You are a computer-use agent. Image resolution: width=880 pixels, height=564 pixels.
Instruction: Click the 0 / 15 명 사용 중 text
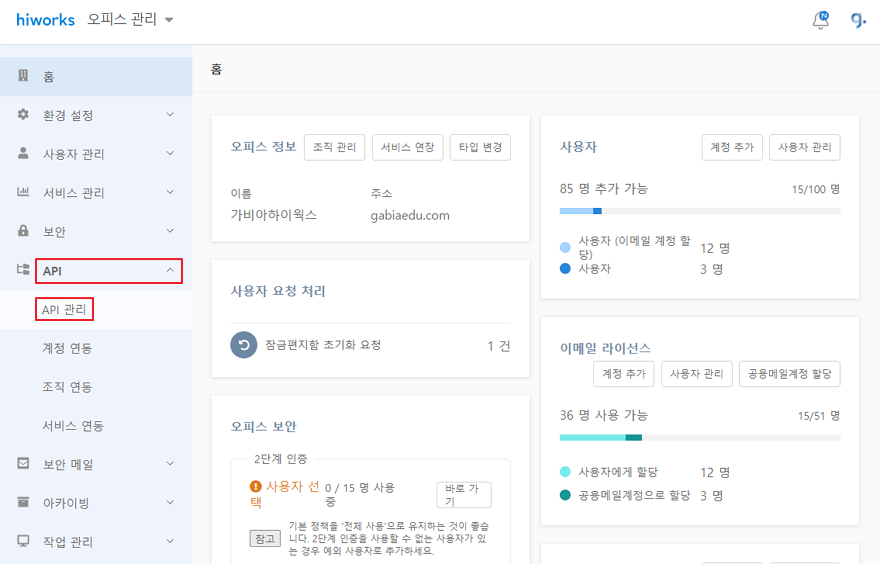pos(360,494)
